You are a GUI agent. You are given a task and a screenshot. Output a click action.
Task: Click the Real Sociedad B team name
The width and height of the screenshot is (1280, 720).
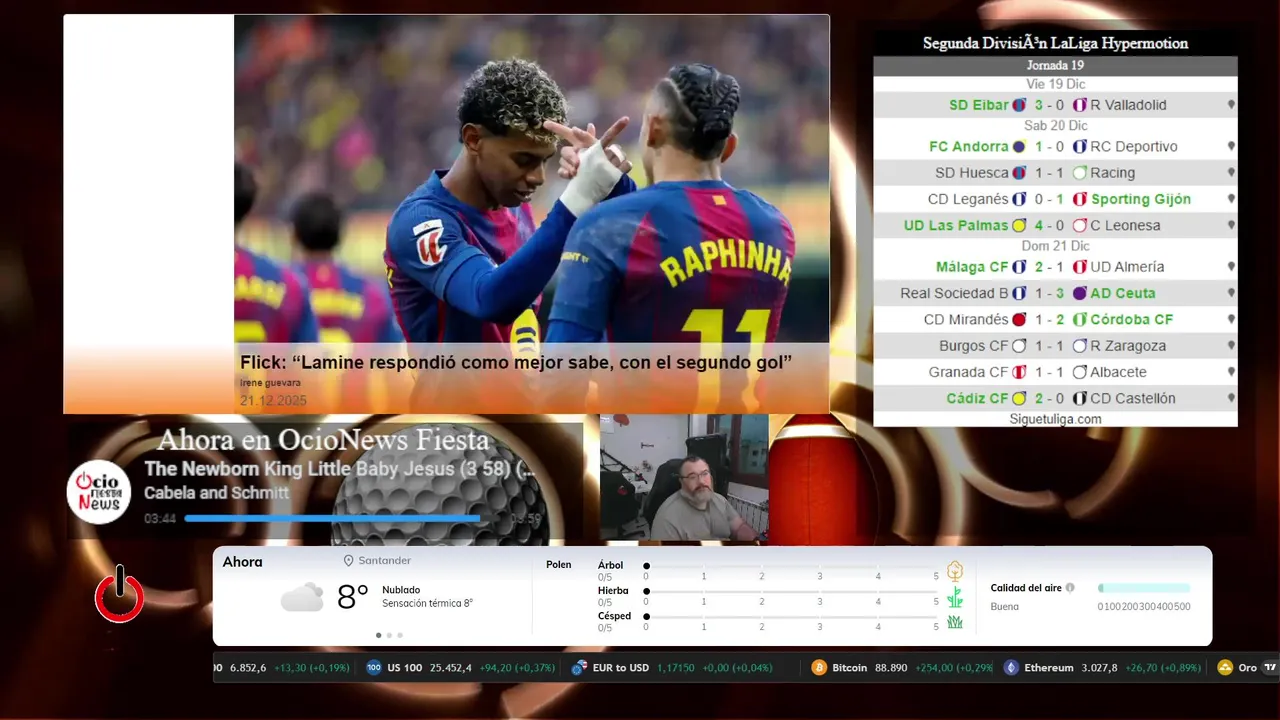[954, 294]
